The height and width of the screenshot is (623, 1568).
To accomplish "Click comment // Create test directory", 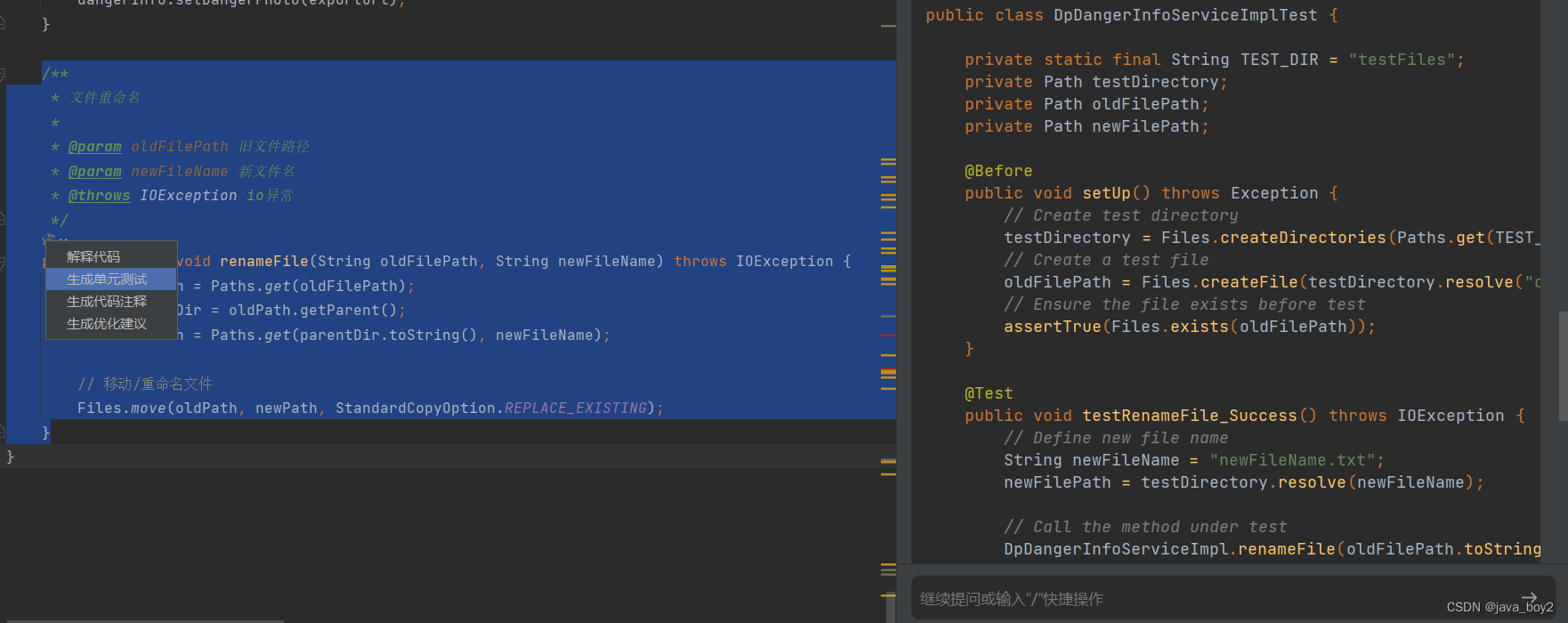I will coord(1121,215).
